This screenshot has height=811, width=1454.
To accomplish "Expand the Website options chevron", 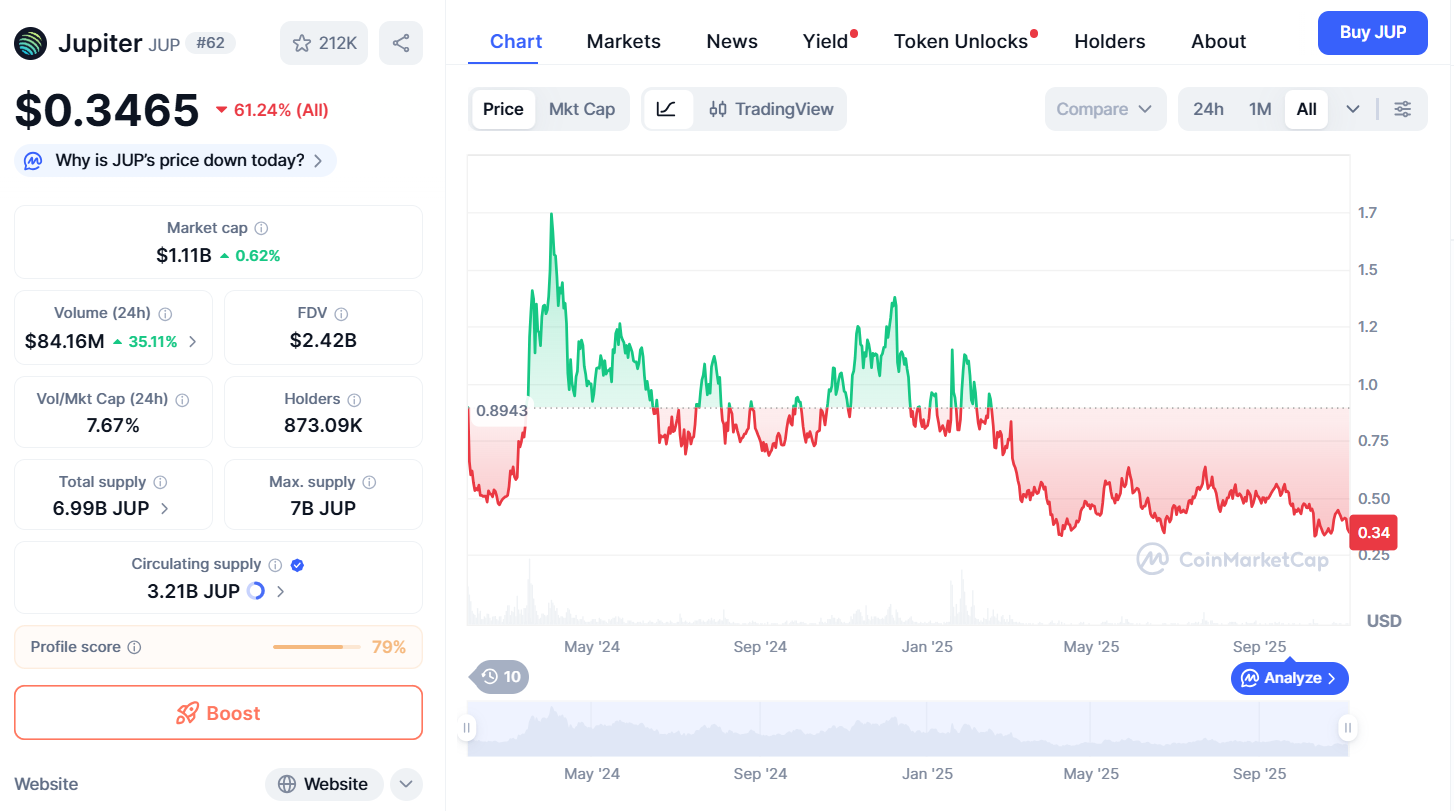I will [x=406, y=784].
